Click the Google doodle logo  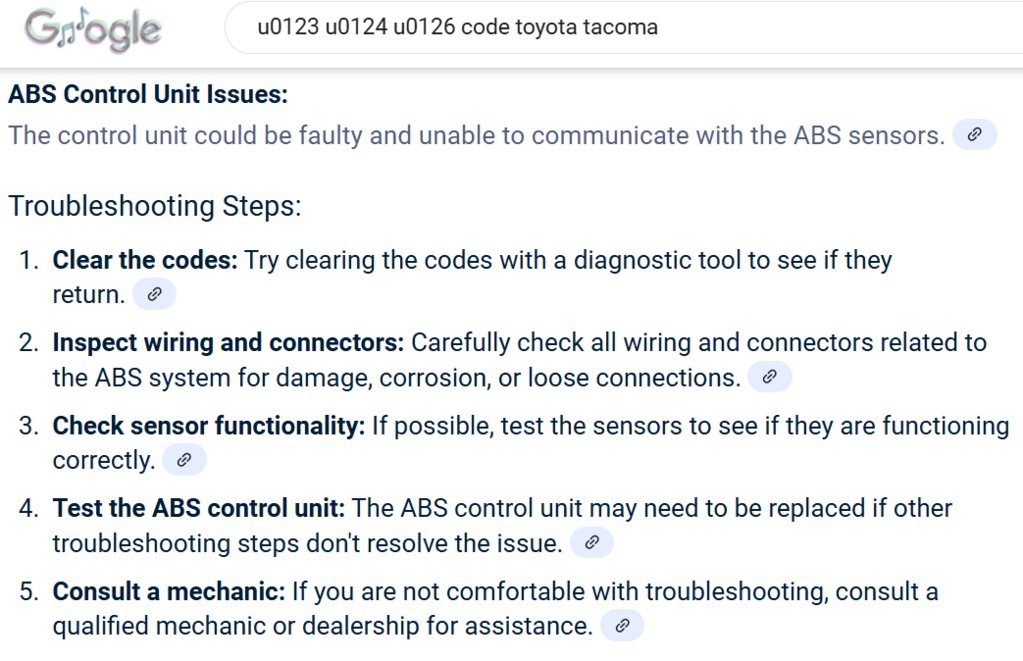[93, 29]
